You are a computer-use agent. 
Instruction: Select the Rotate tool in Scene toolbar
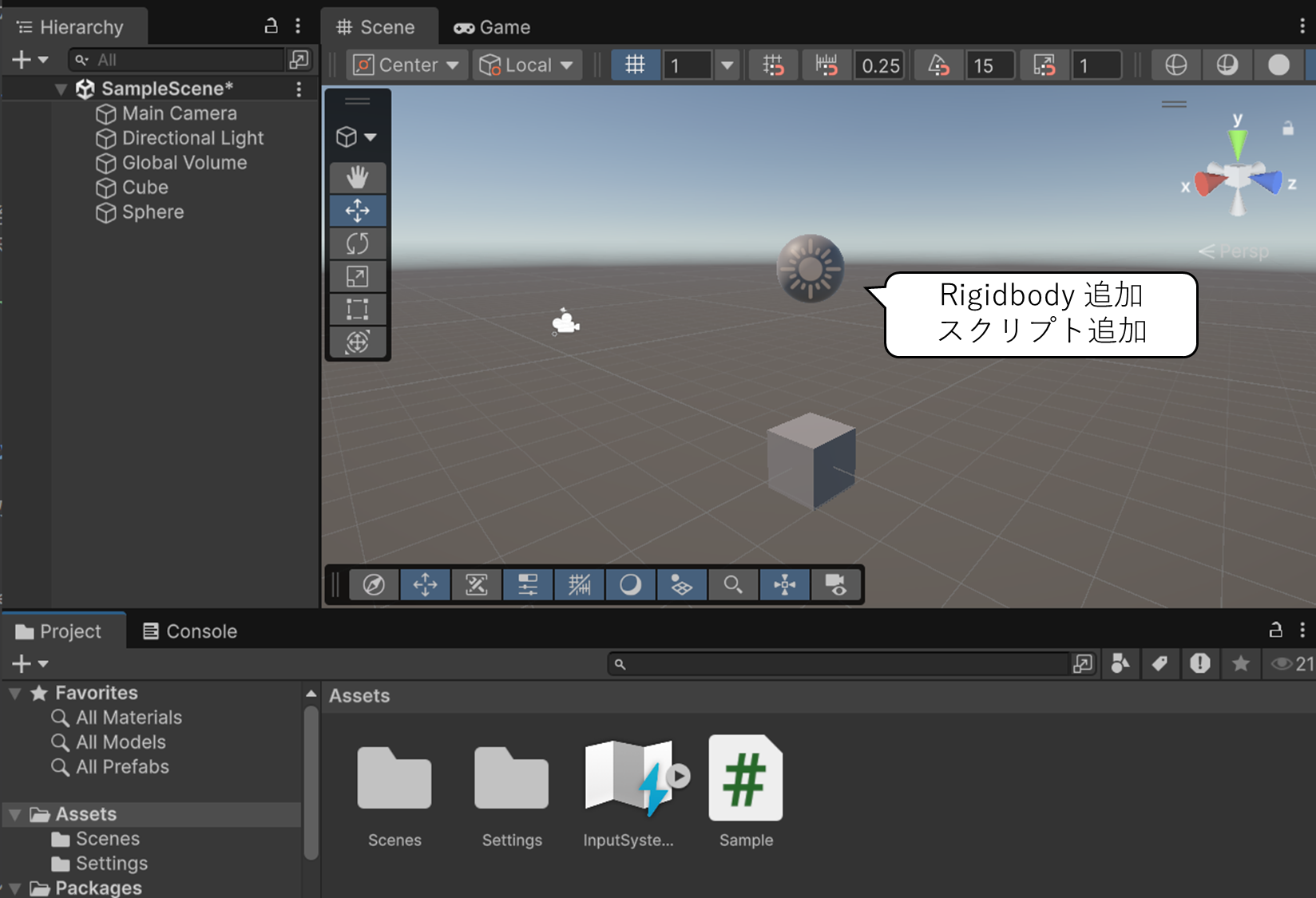pyautogui.click(x=357, y=243)
